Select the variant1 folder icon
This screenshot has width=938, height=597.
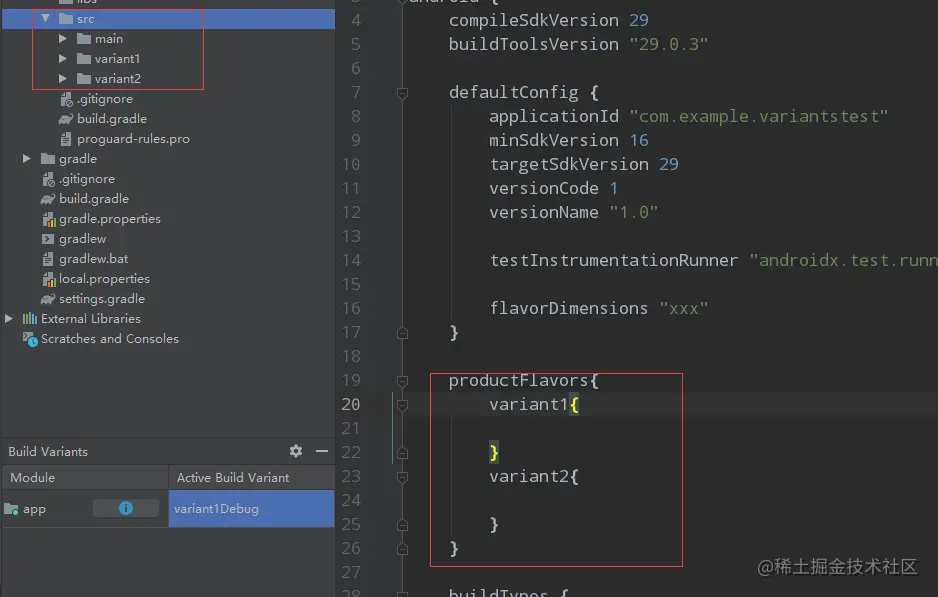tap(84, 59)
